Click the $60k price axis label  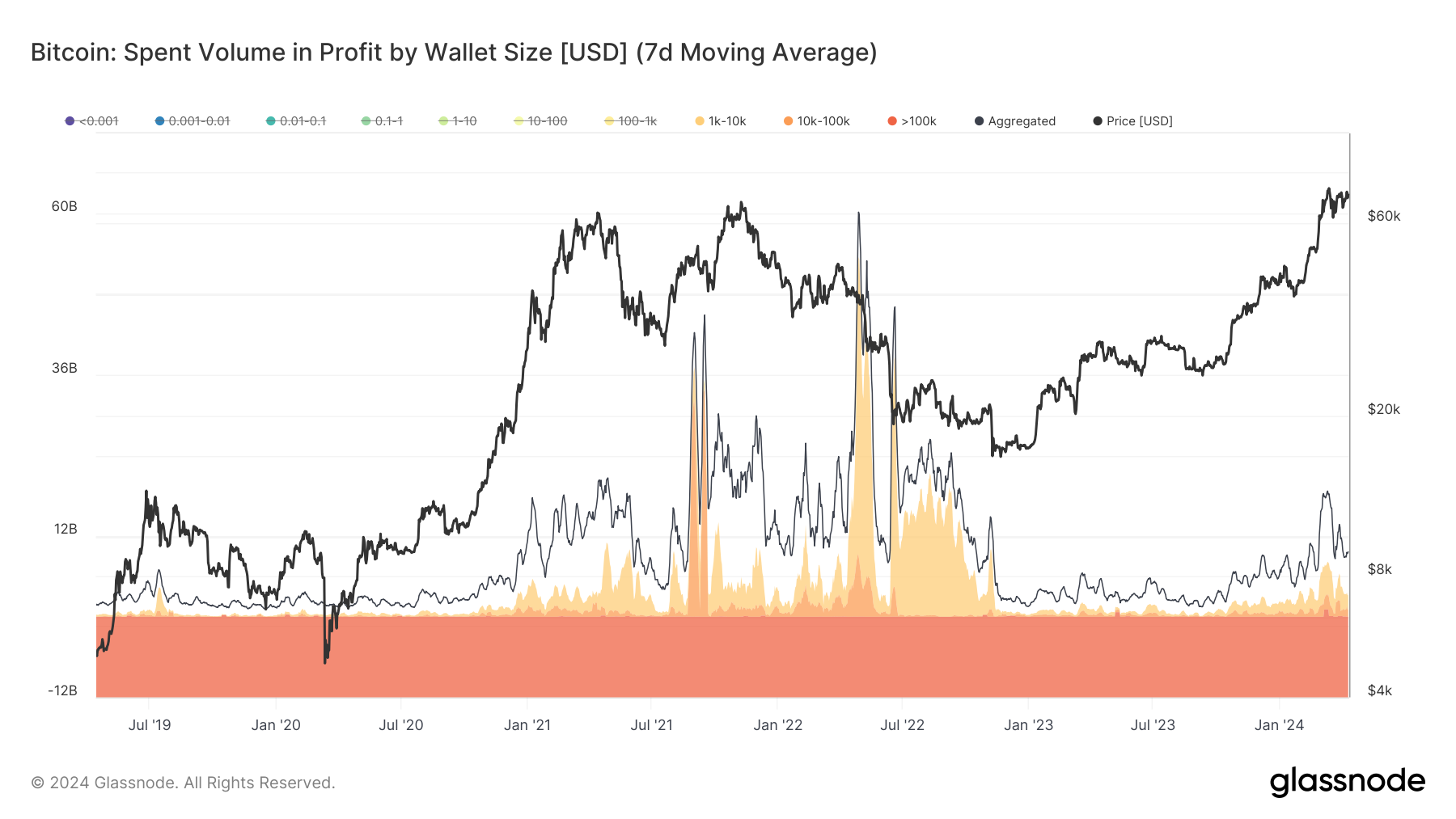tap(1384, 216)
